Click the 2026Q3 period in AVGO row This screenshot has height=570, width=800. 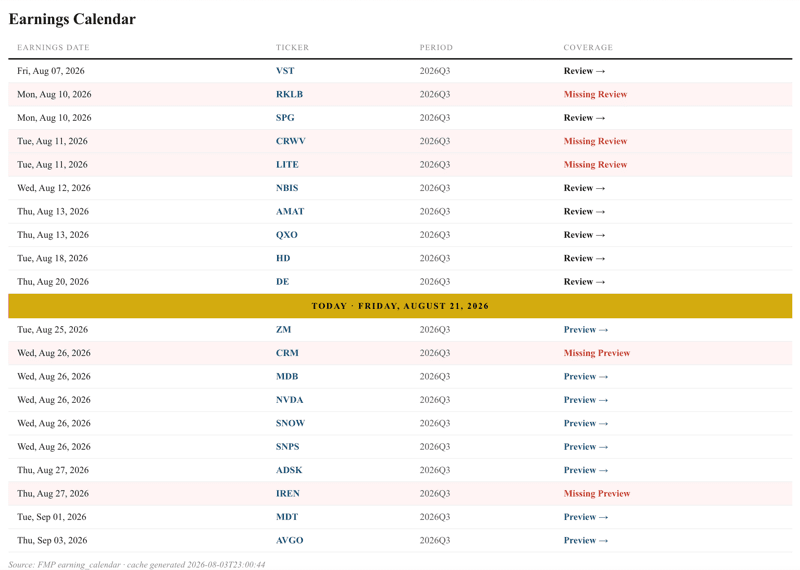point(435,541)
